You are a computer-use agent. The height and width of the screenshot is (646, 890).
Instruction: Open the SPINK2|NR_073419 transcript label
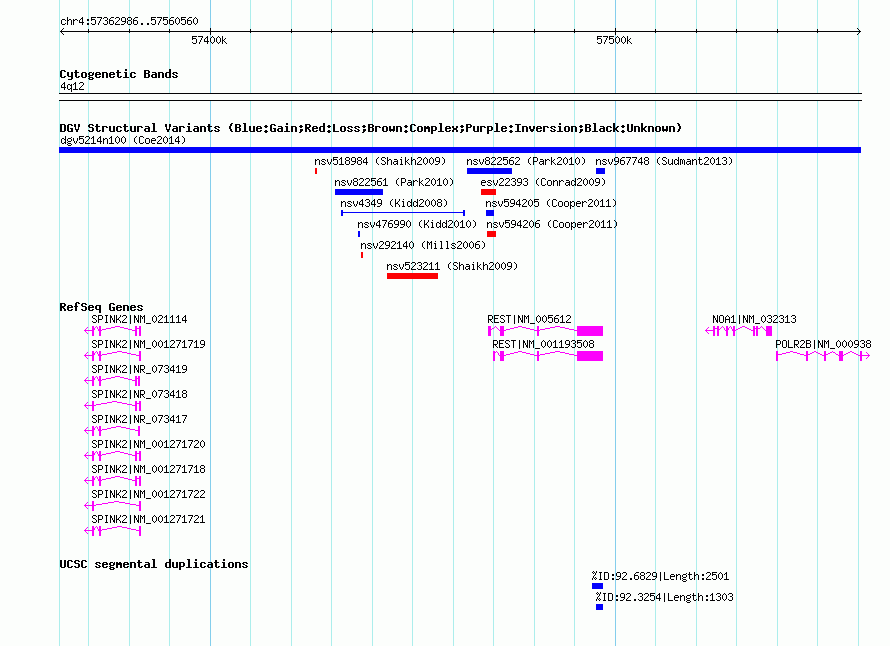pos(139,369)
